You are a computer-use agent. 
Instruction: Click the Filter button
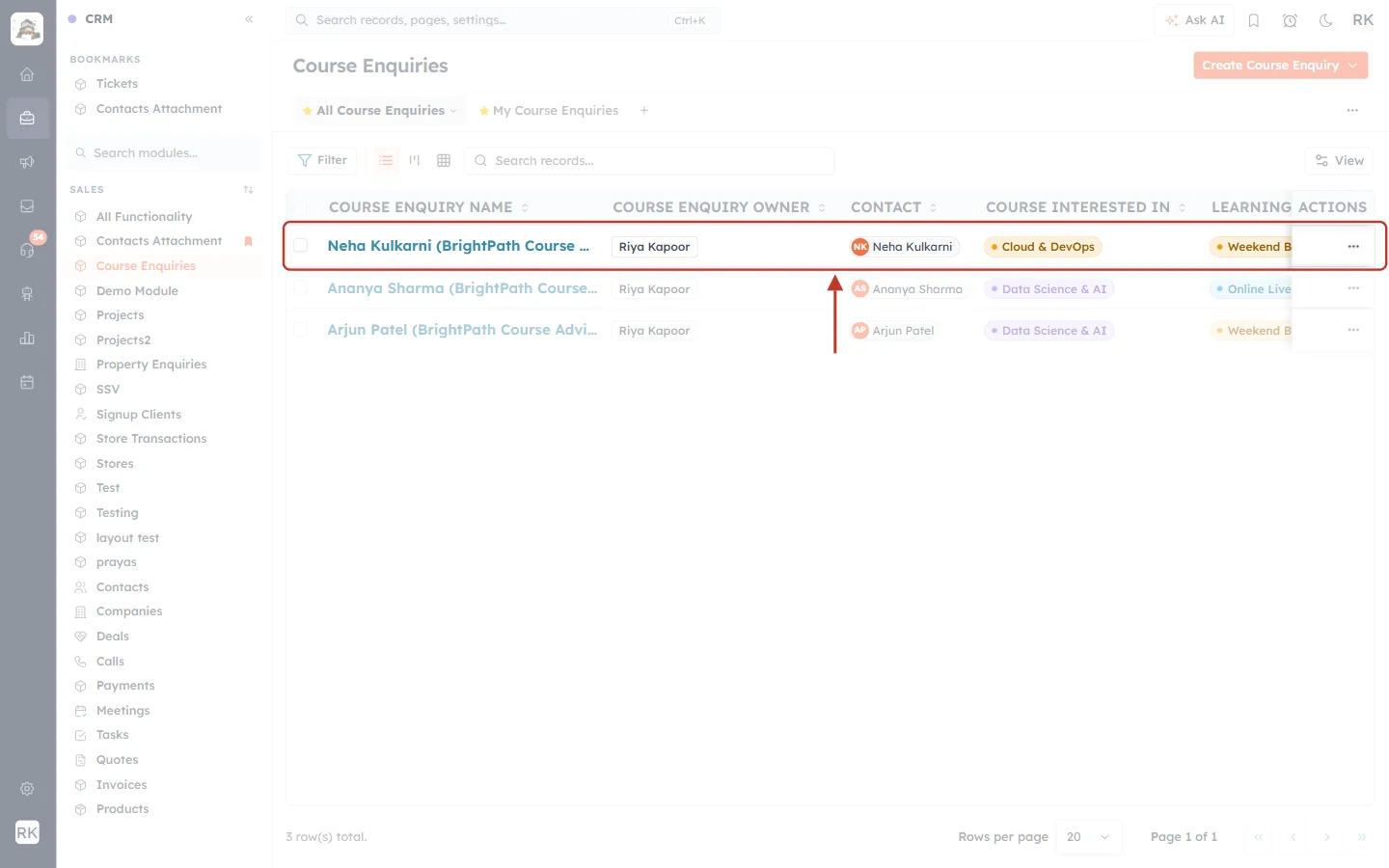click(x=322, y=160)
